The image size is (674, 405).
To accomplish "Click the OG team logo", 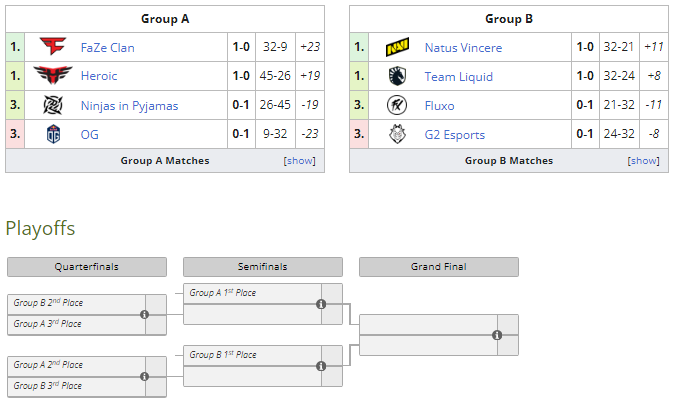I will (53, 134).
